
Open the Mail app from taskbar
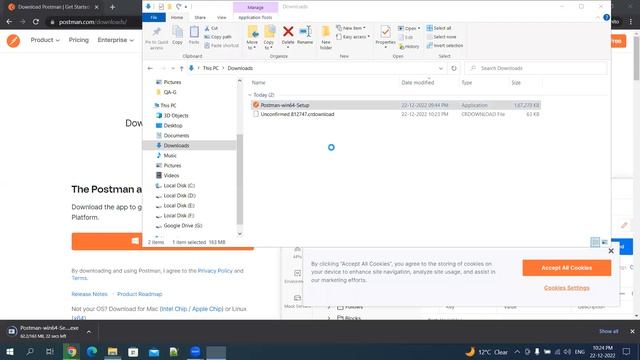(154, 351)
